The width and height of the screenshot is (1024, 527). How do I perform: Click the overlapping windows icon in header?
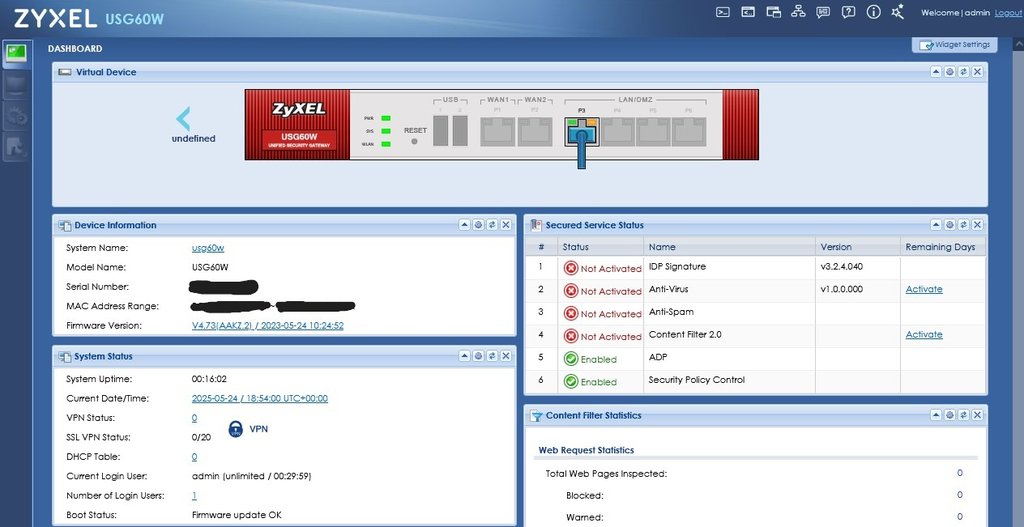point(773,12)
